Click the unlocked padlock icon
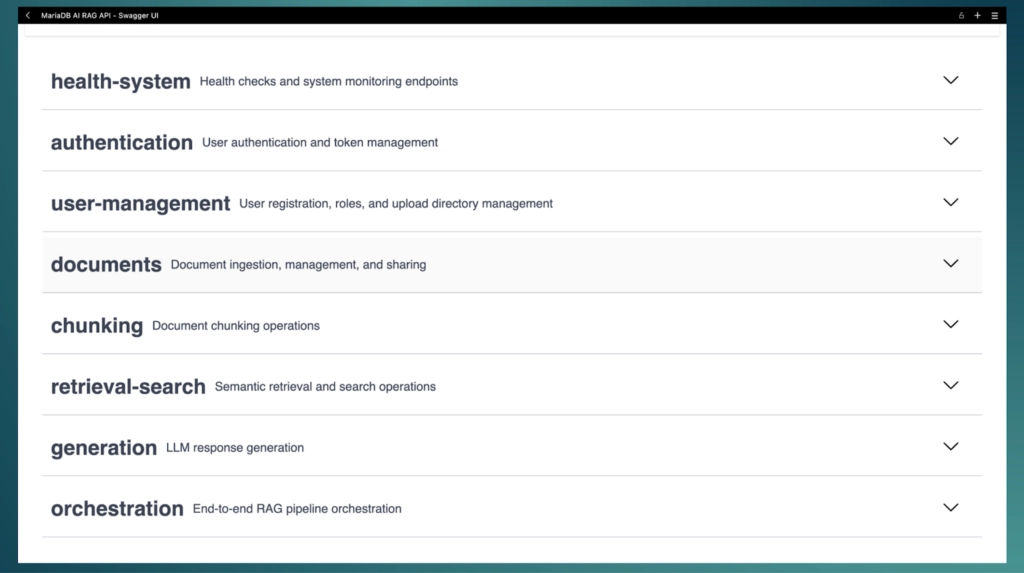The width and height of the screenshot is (1024, 573). click(x=961, y=15)
